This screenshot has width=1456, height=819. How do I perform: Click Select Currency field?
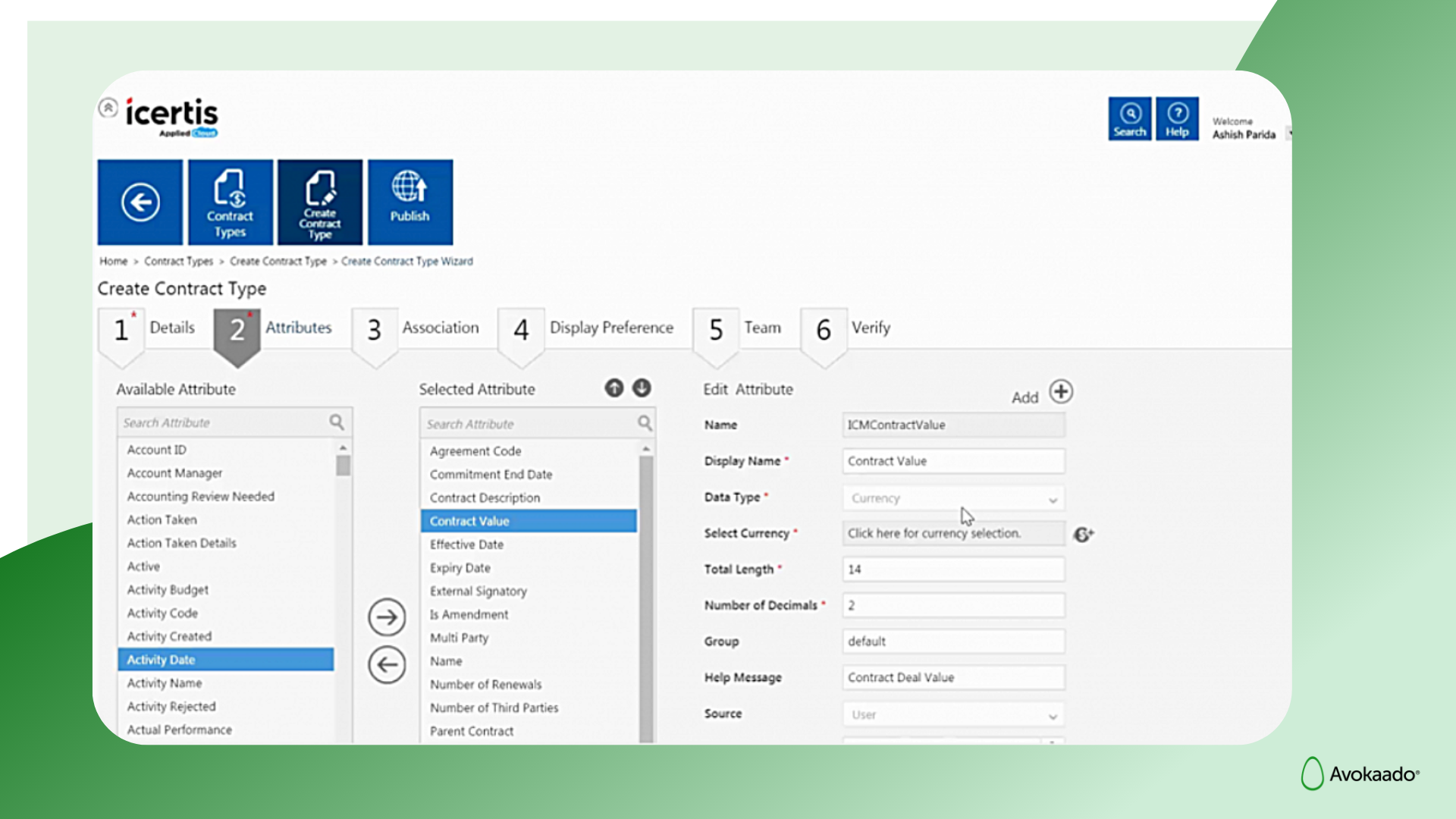tap(953, 533)
